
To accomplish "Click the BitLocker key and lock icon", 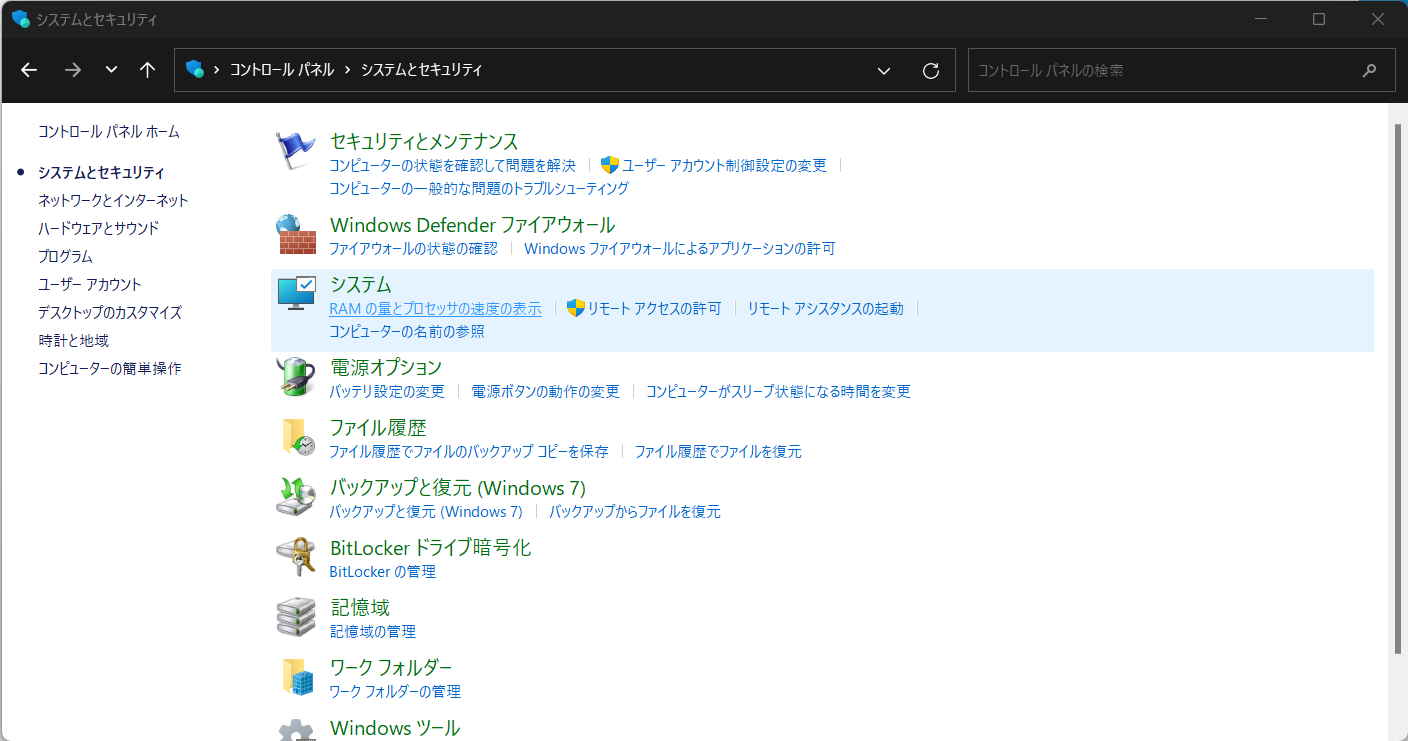I will click(x=295, y=557).
